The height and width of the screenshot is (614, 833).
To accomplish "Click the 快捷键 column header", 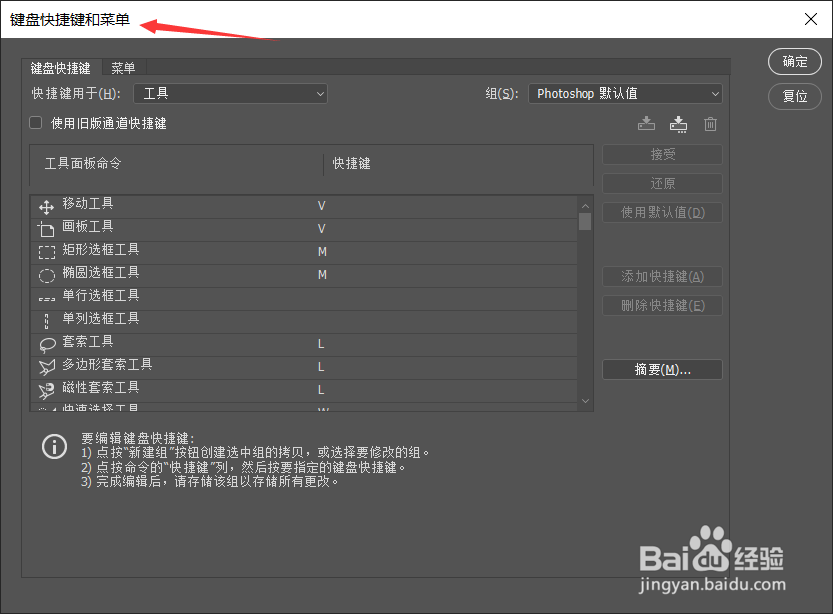I will [x=352, y=163].
